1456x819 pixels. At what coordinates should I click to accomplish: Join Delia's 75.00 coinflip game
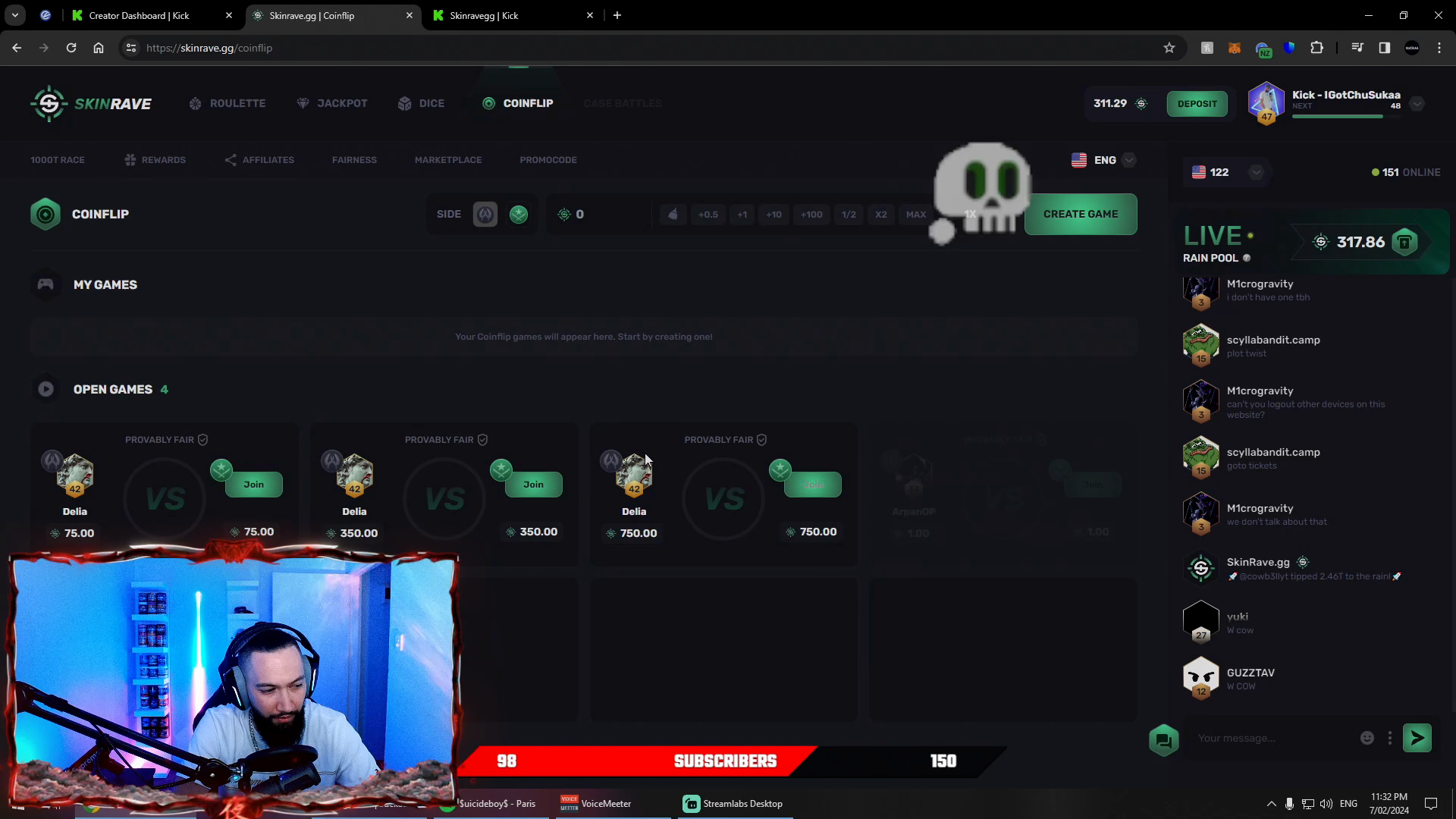(254, 485)
